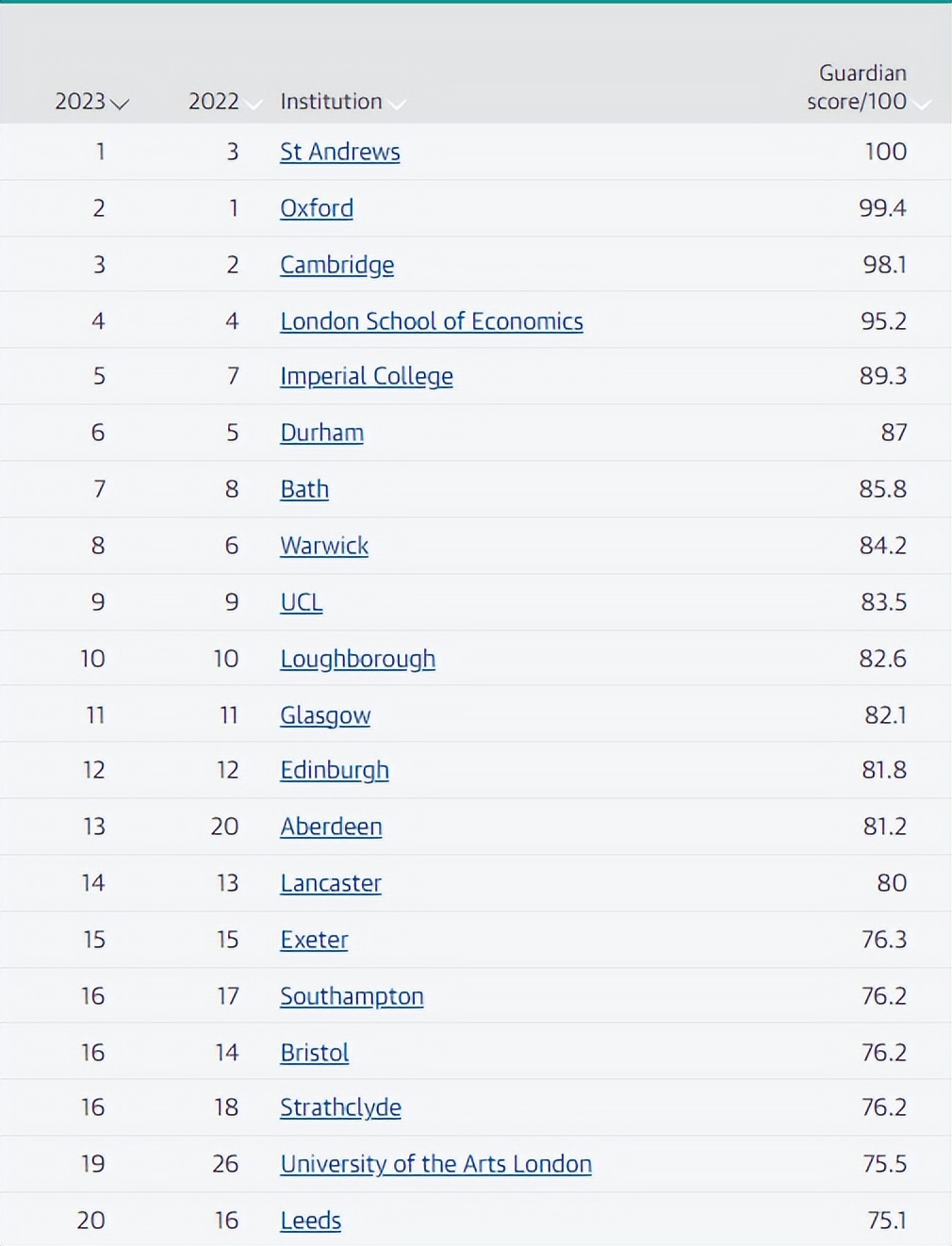Go to Imperial College page

click(x=366, y=376)
